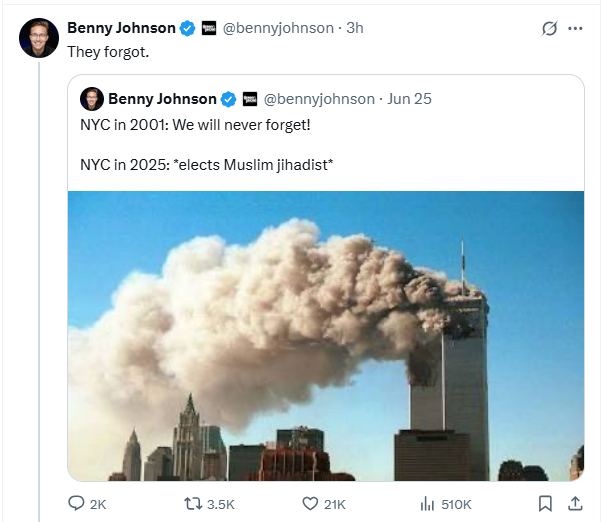
Task: Open the three-dot more options menu
Action: [x=575, y=28]
